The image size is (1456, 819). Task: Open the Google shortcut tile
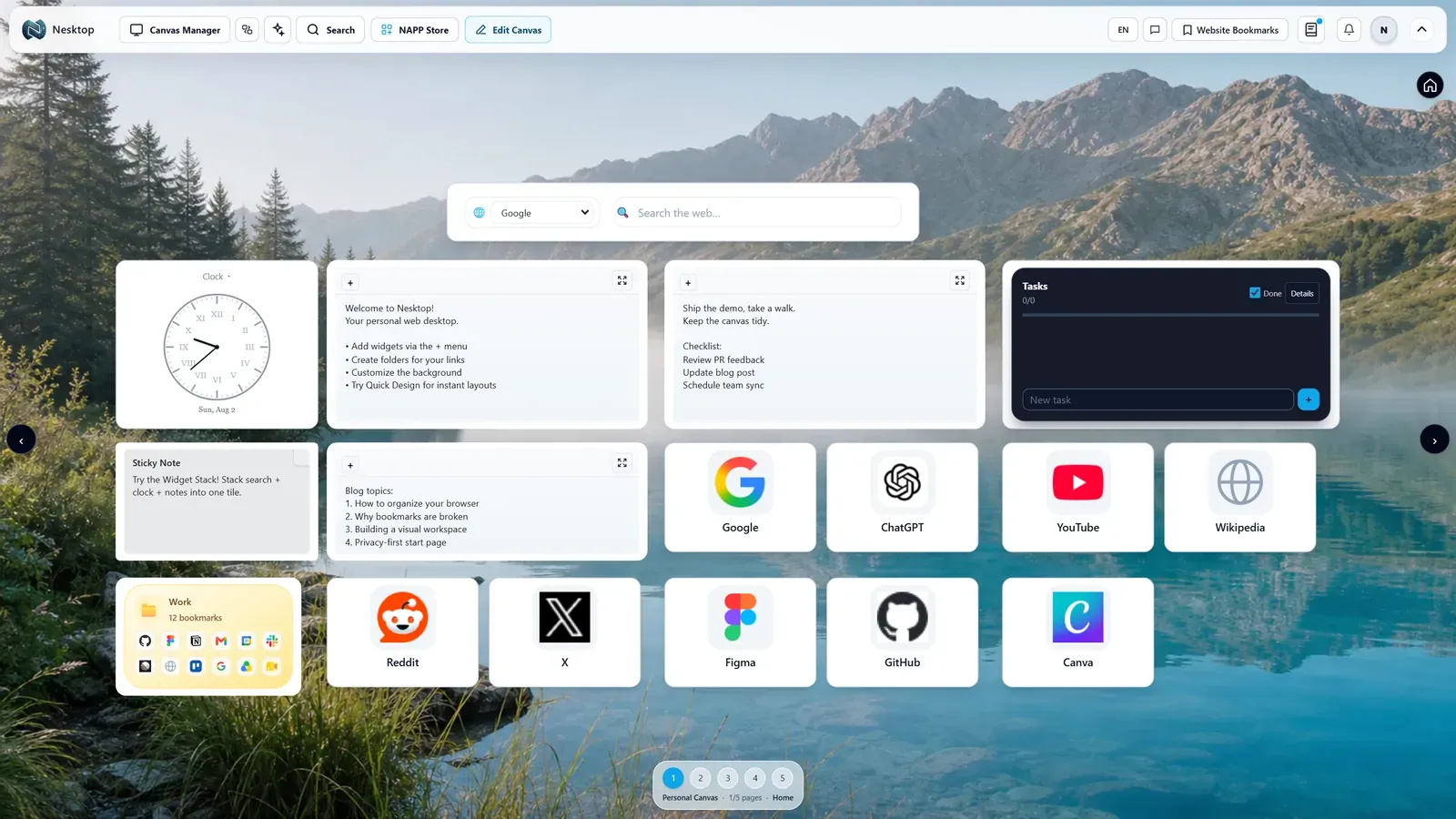740,497
